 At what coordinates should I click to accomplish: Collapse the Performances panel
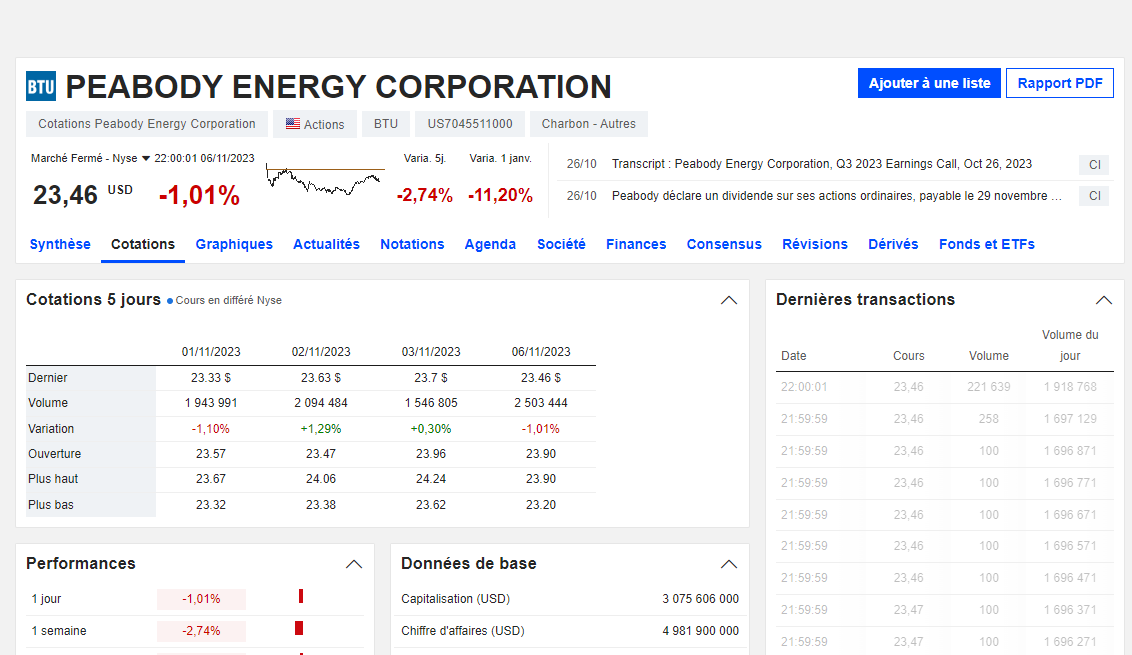pos(354,564)
